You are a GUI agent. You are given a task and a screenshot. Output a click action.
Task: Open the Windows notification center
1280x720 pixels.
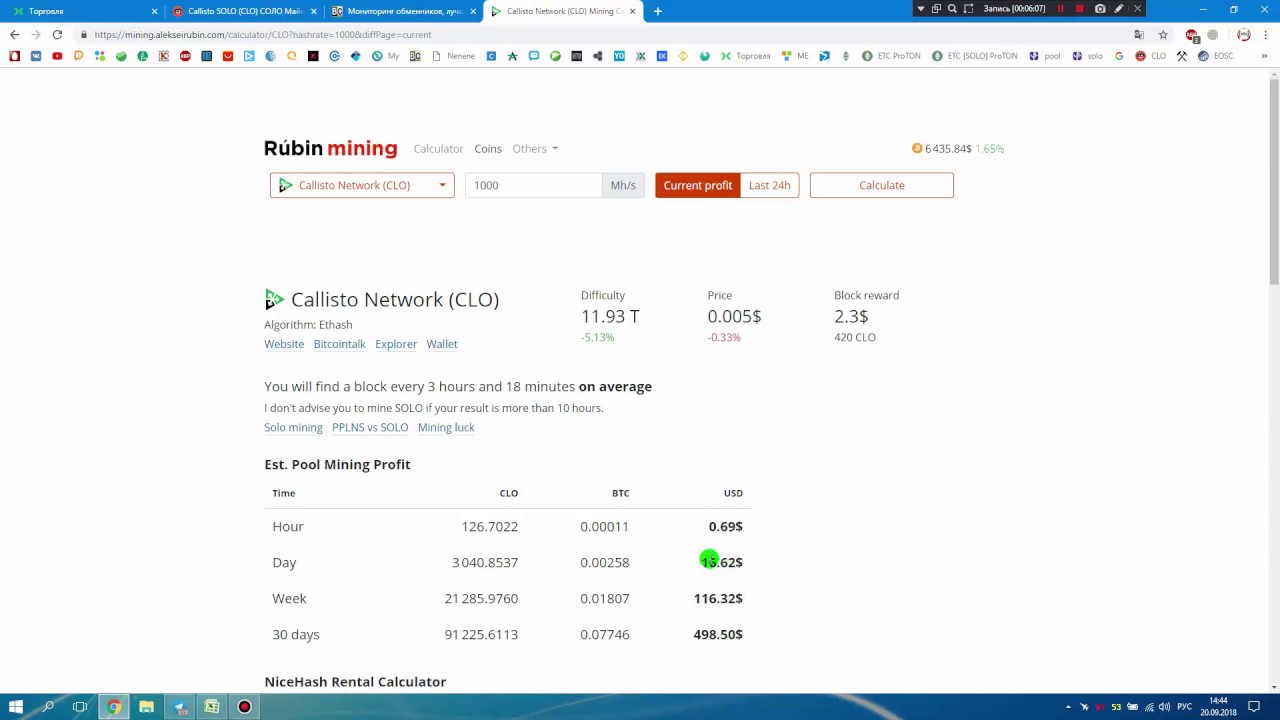(x=1254, y=707)
